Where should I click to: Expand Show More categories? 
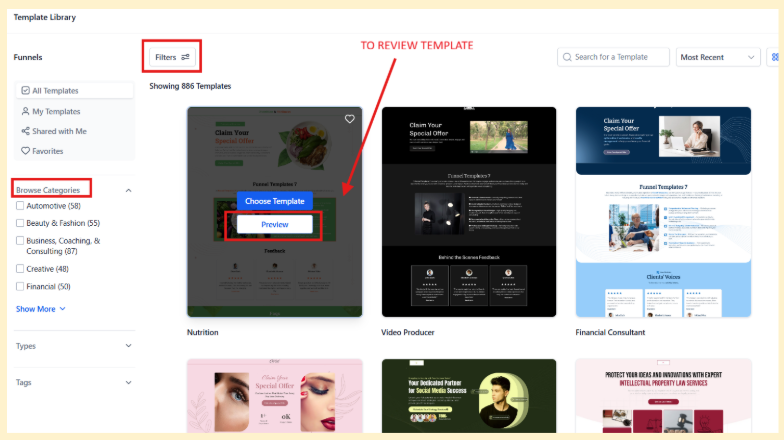[x=40, y=309]
